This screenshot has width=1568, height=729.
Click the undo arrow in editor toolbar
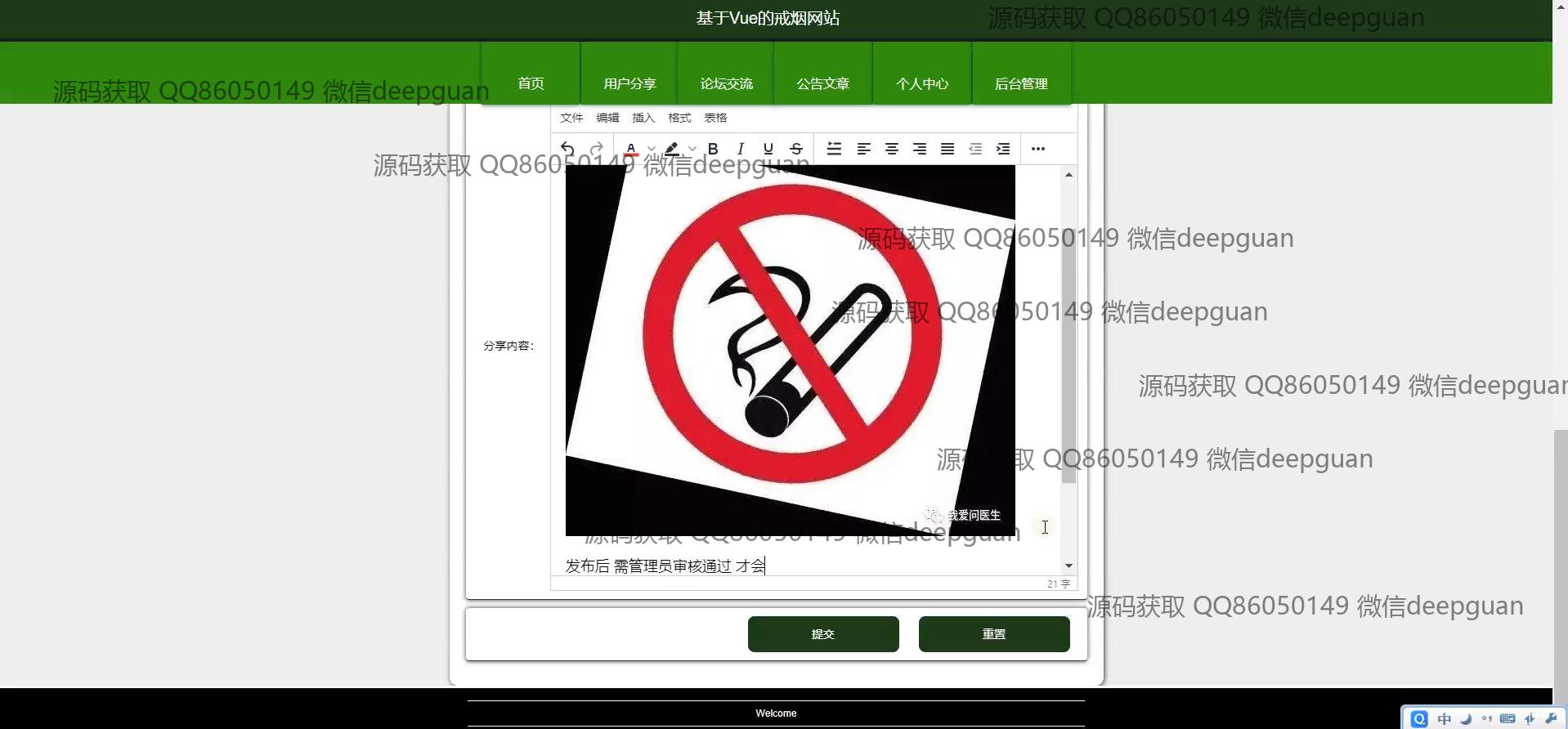click(x=567, y=149)
